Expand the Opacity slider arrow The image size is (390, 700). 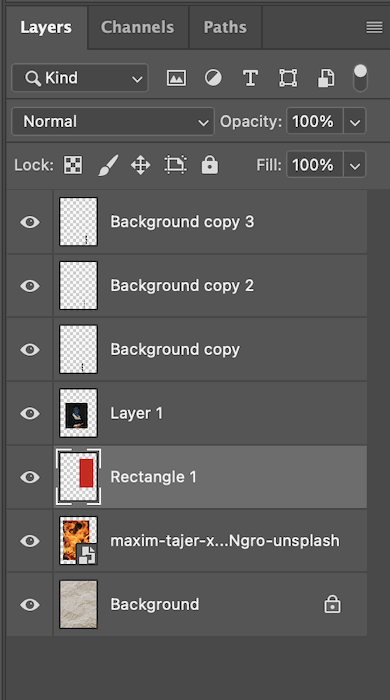coord(355,121)
